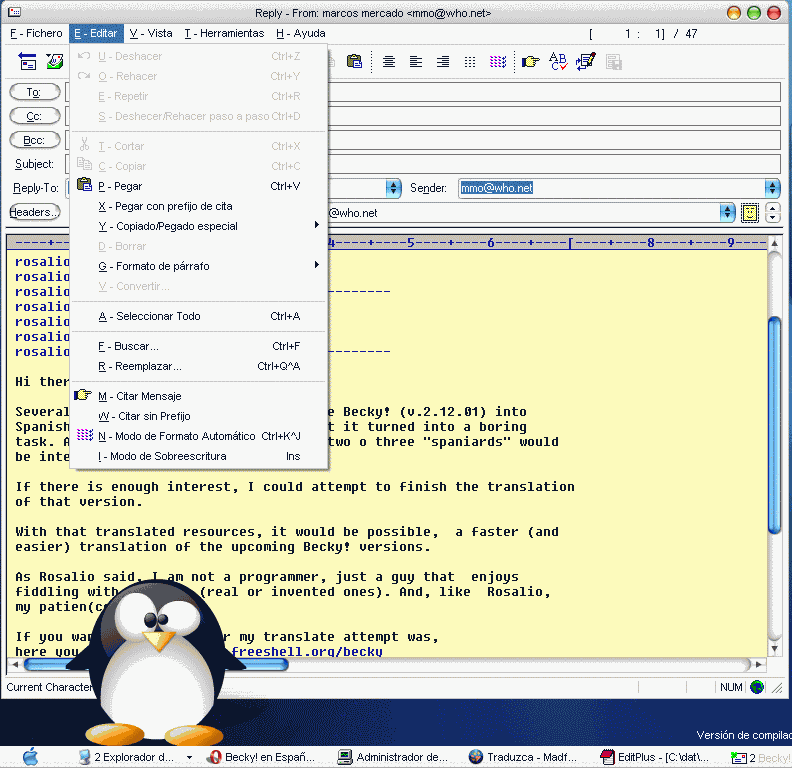Click the smiley face icon beside the account field

[x=750, y=213]
